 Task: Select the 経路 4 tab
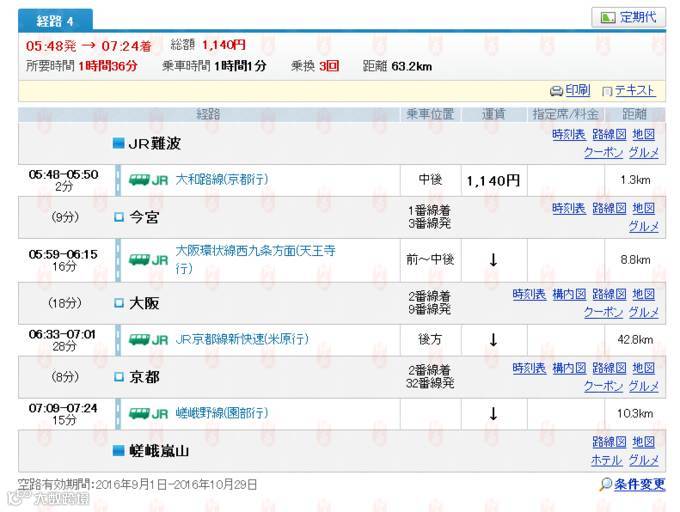55,20
